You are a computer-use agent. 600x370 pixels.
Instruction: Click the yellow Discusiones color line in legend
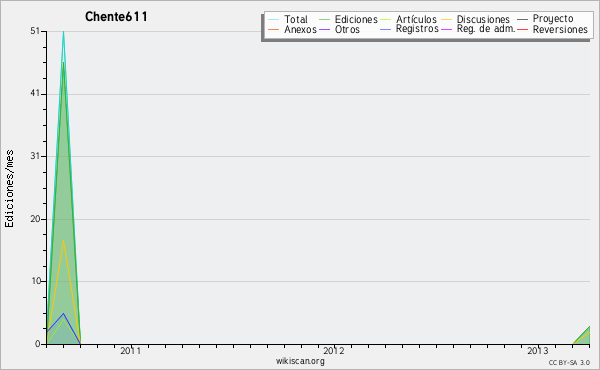(447, 19)
